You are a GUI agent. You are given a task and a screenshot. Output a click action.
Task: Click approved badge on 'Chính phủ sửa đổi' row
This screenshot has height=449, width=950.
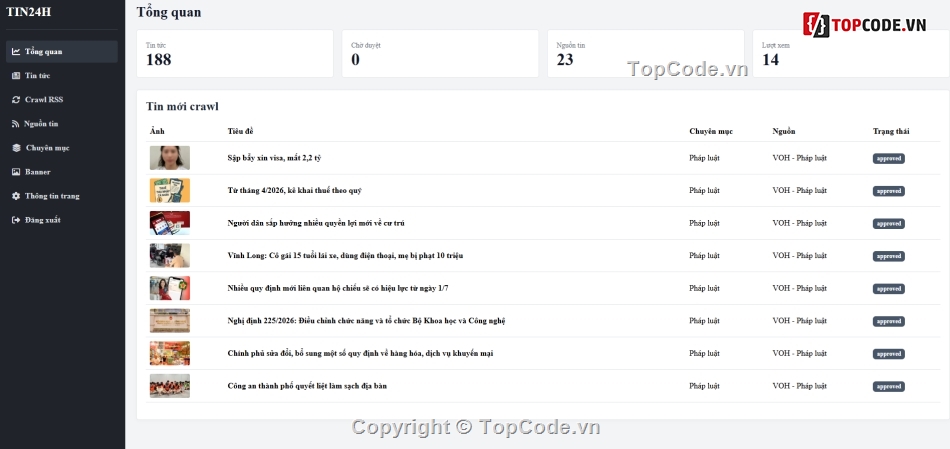pyautogui.click(x=889, y=354)
